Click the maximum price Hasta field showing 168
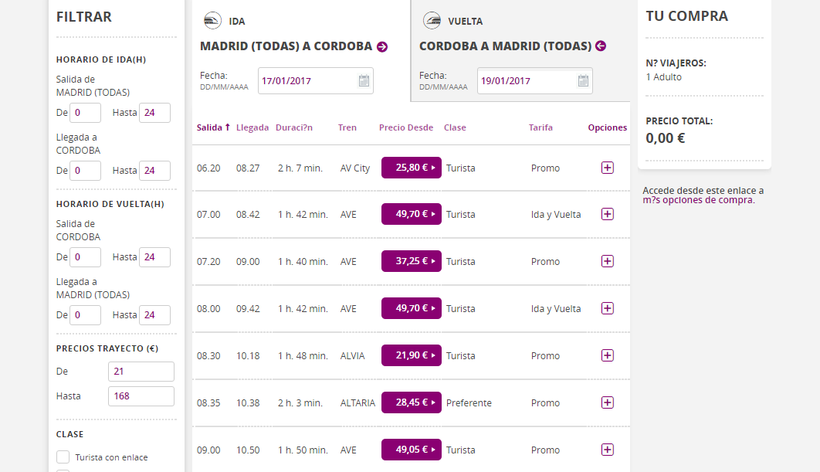820x472 pixels. (141, 396)
